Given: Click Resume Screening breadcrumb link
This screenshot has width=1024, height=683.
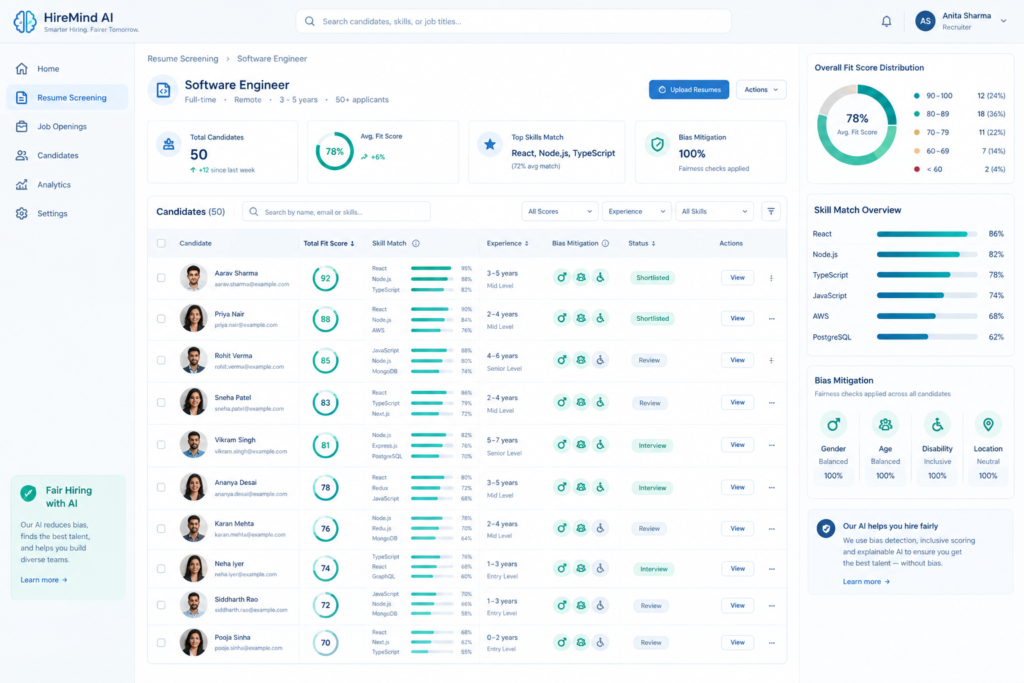Looking at the screenshot, I should [x=183, y=59].
